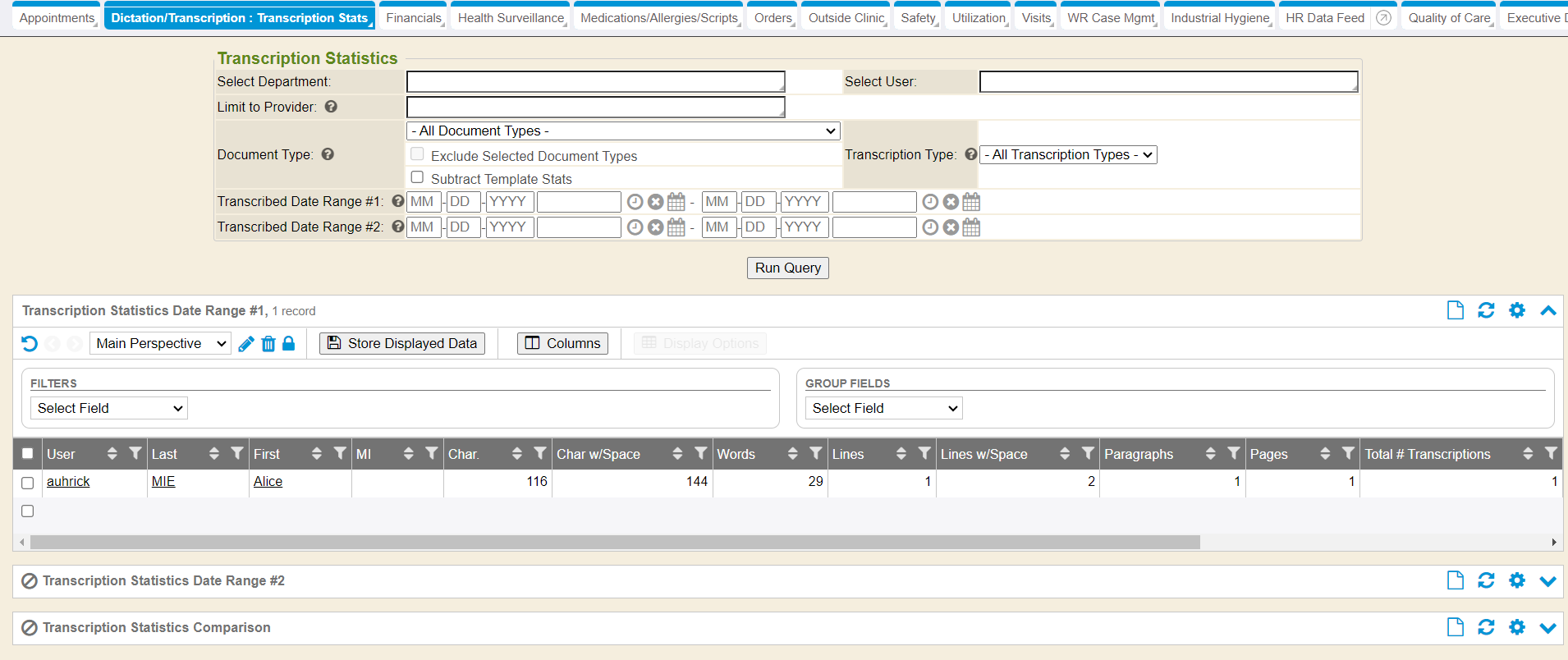Image resolution: width=1568 pixels, height=660 pixels.
Task: Click the horizontal scrollbar under the table
Action: pos(614,543)
